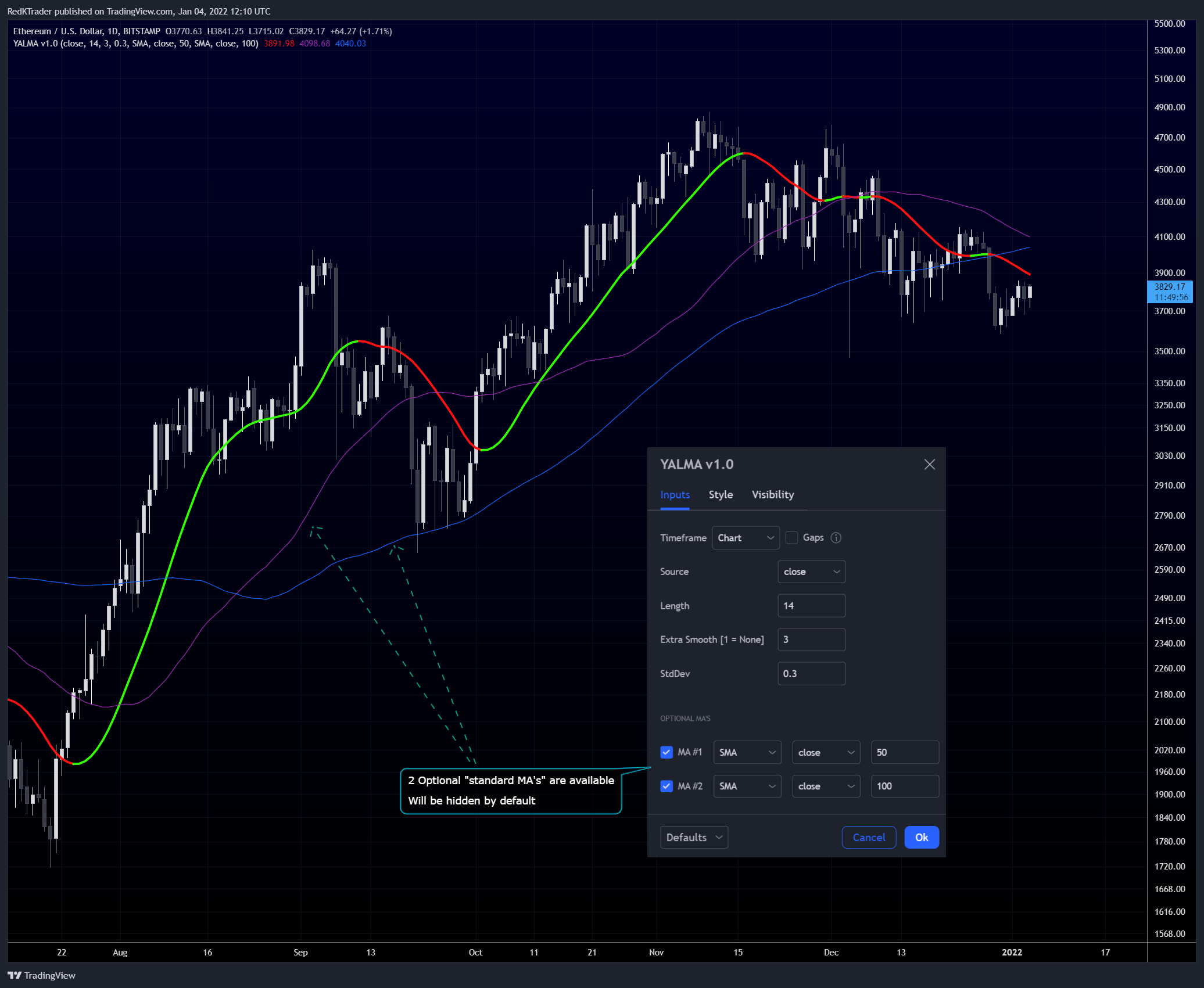The image size is (1204, 988).
Task: Click the Extra Smooth input field
Action: click(811, 639)
